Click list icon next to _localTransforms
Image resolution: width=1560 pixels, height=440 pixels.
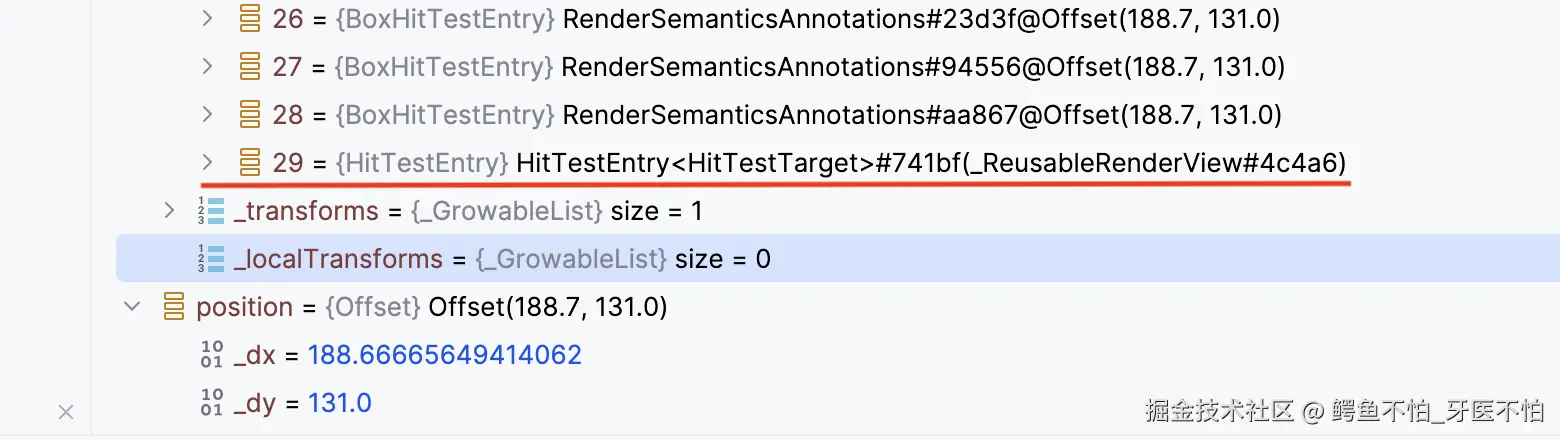tap(211, 259)
